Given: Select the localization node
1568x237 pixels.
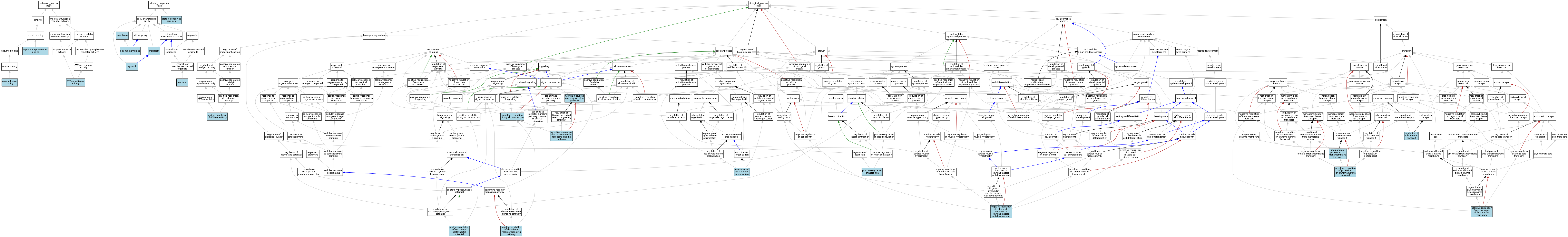Looking at the screenshot, I should click(1381, 20).
